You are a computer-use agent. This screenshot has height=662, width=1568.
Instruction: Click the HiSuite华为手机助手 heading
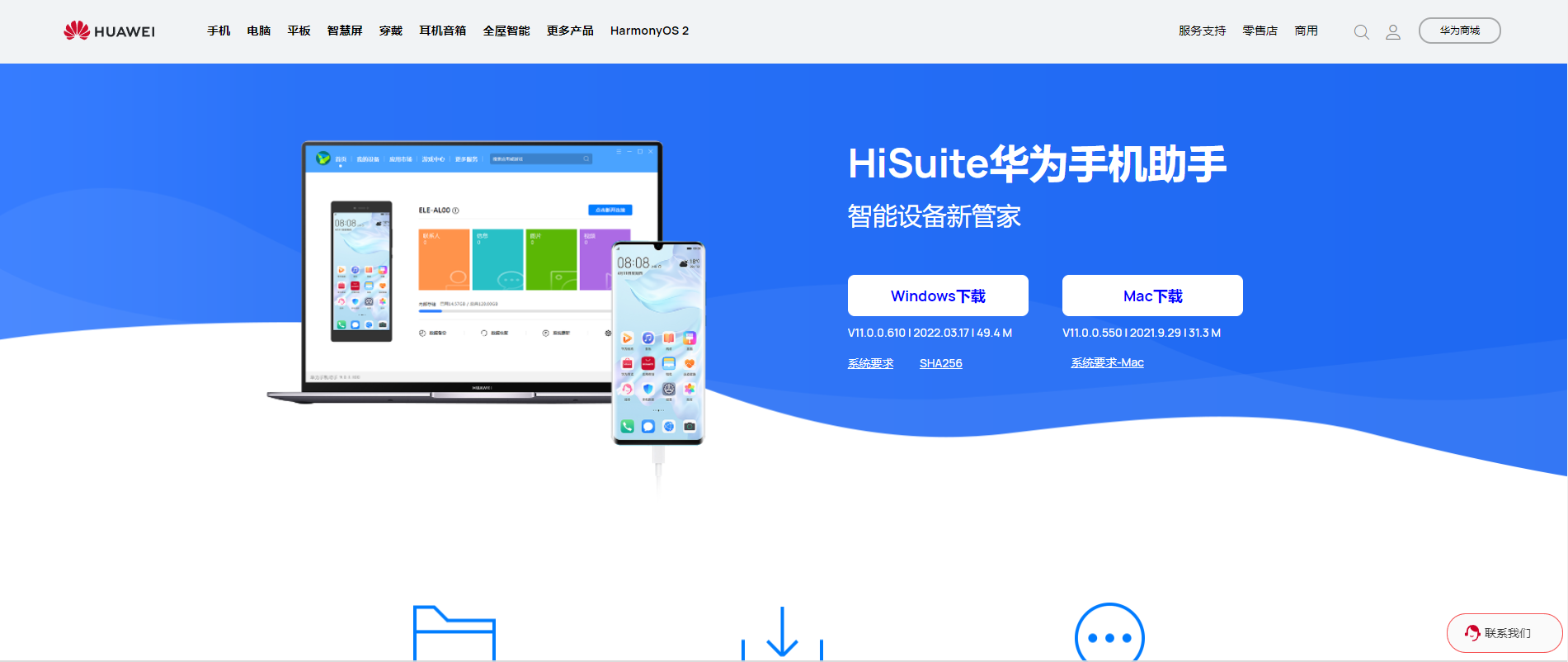1037,163
